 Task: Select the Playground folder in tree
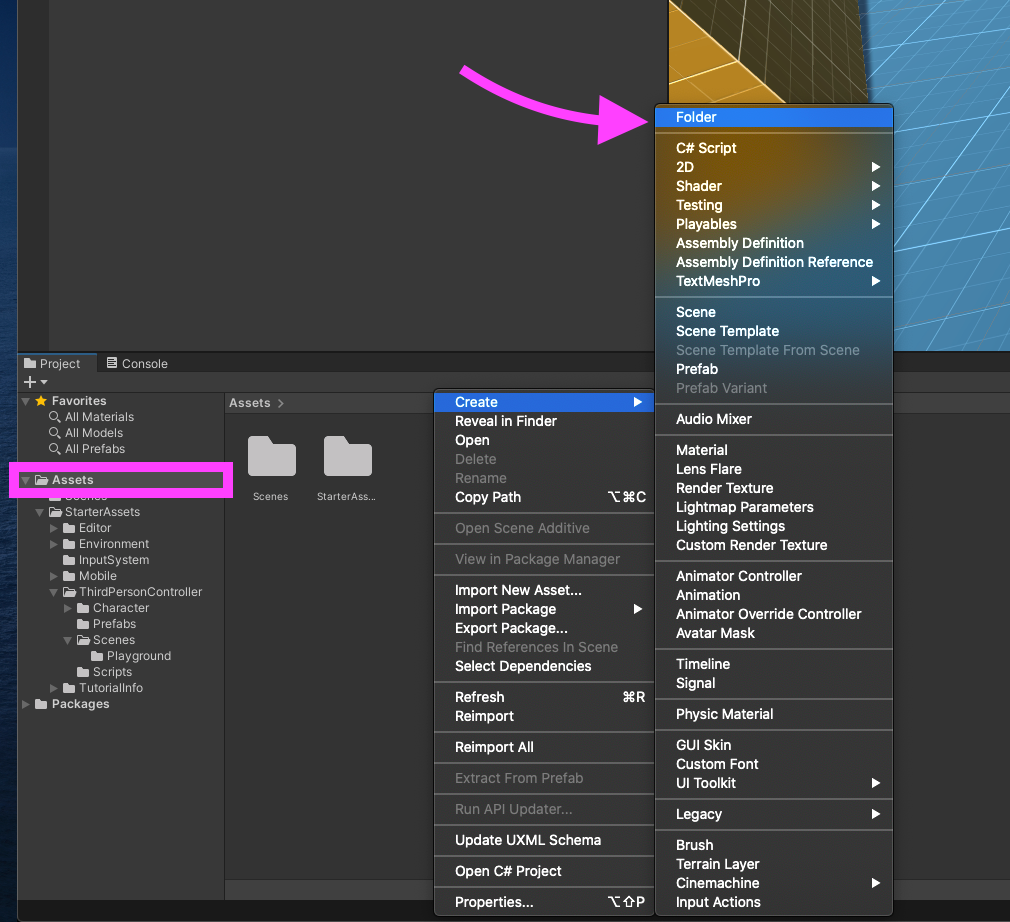tap(138, 656)
